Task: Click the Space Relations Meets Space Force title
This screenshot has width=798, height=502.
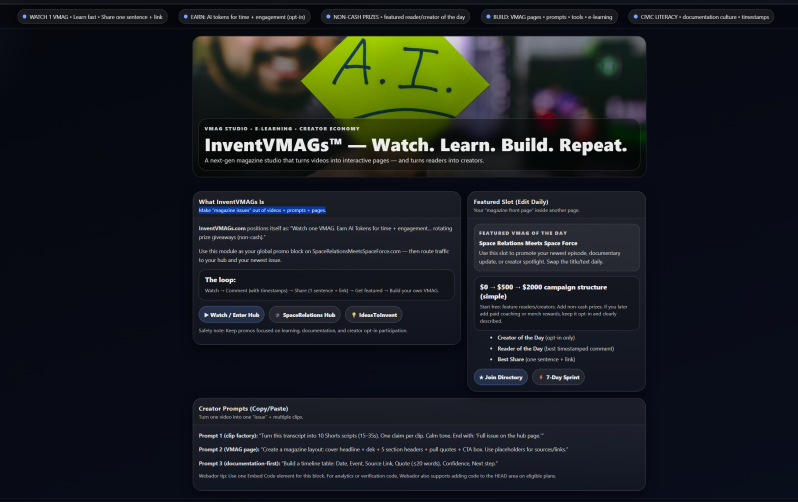Action: pyautogui.click(x=528, y=243)
